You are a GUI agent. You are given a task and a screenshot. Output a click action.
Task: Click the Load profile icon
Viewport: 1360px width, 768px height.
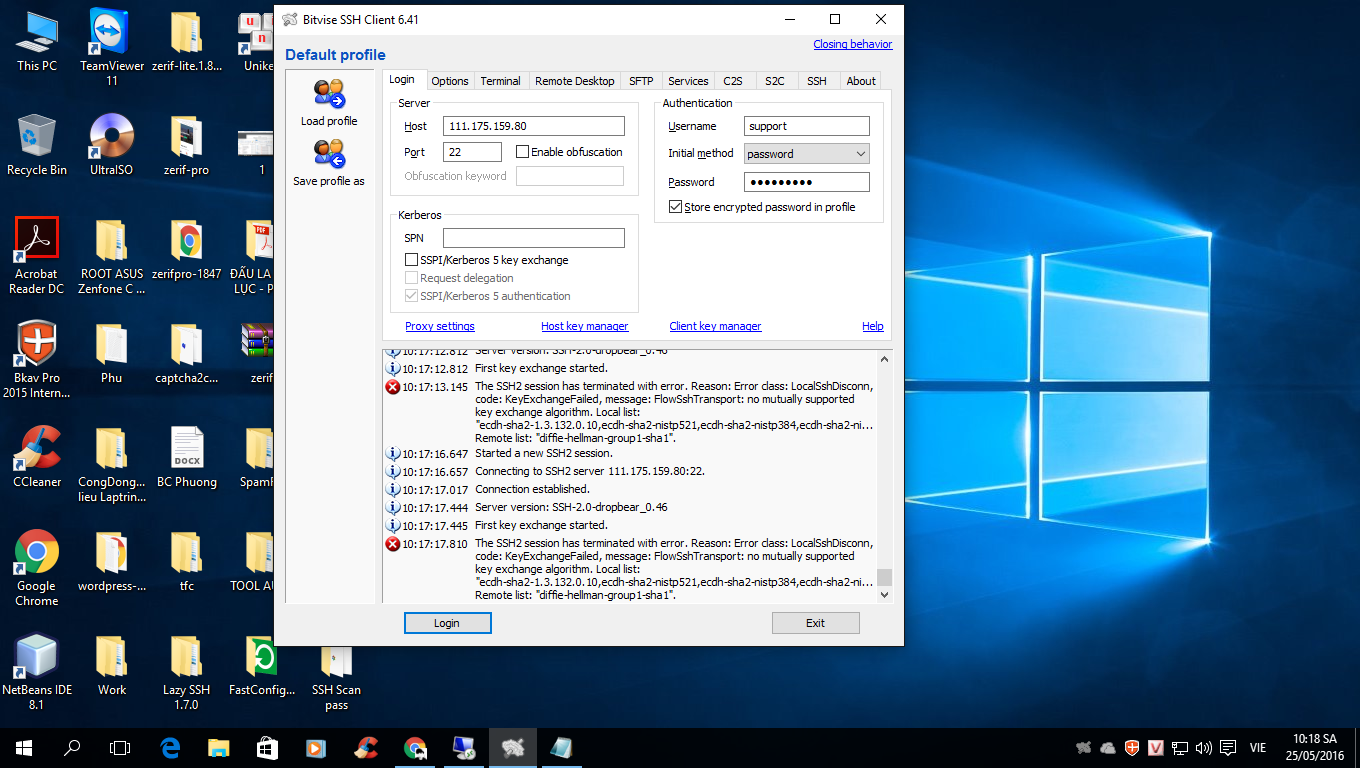pyautogui.click(x=329, y=95)
